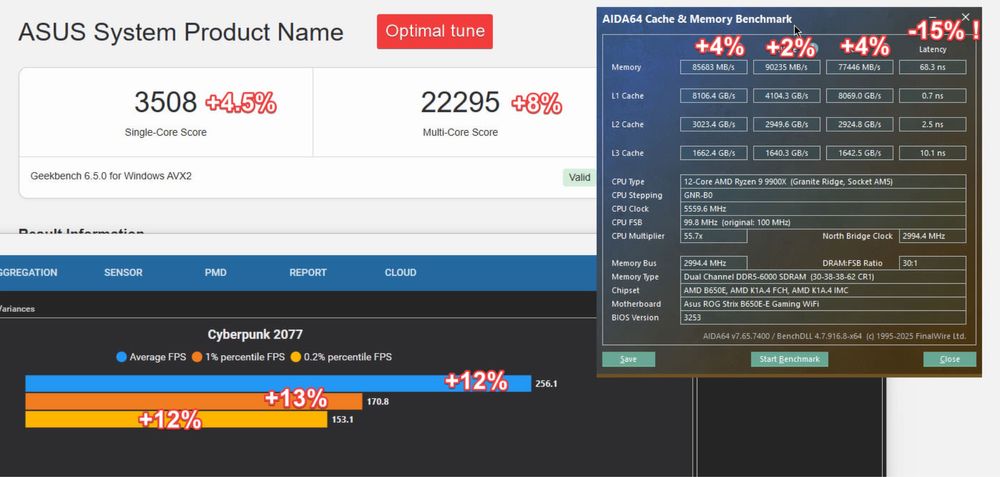1000x477 pixels.
Task: Click CPU Stepping value GNR-B0
Action: pos(823,195)
